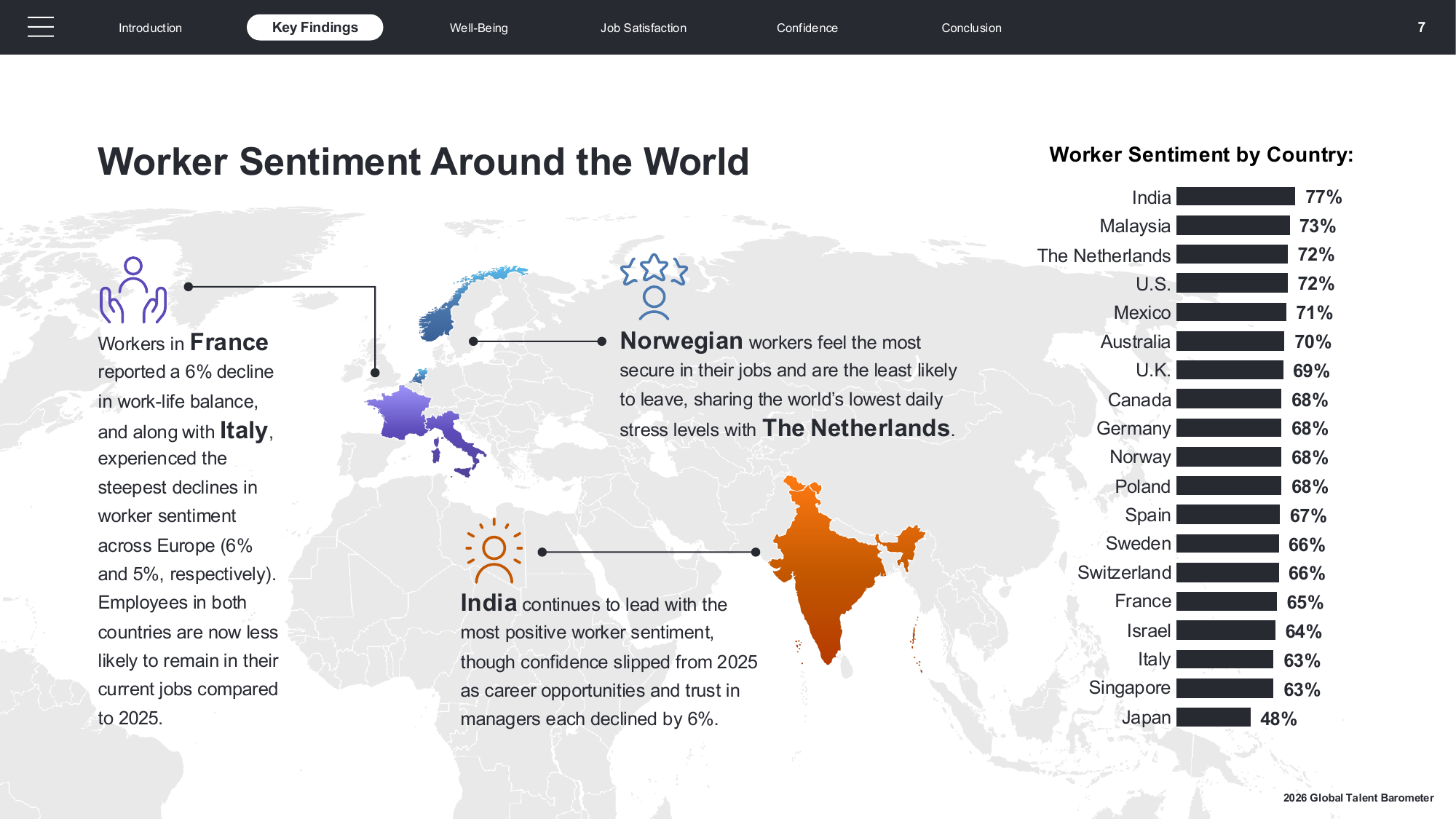This screenshot has height=819, width=1456.
Task: Switch to the Well-Being tab
Action: tap(478, 28)
